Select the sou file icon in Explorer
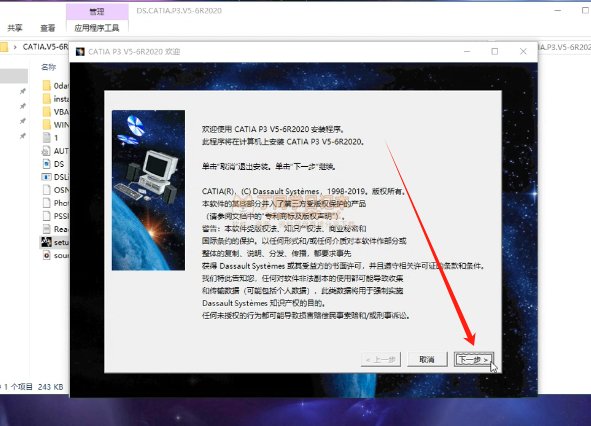Viewport: 591px width, 426px height. (x=46, y=255)
